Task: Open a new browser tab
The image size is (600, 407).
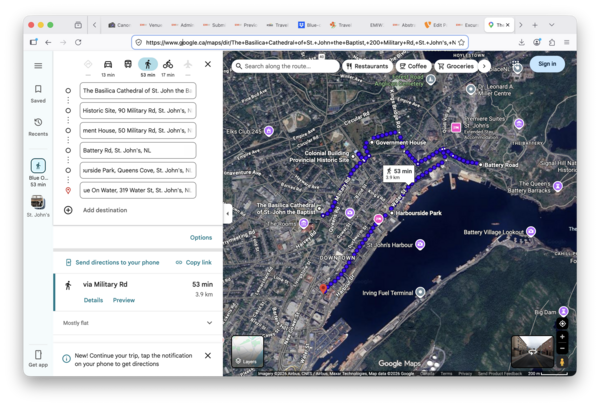Action: (535, 25)
